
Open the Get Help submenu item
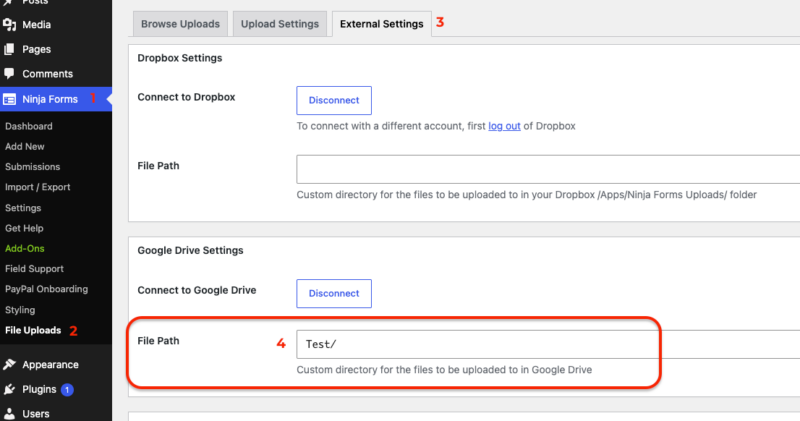pyautogui.click(x=24, y=228)
